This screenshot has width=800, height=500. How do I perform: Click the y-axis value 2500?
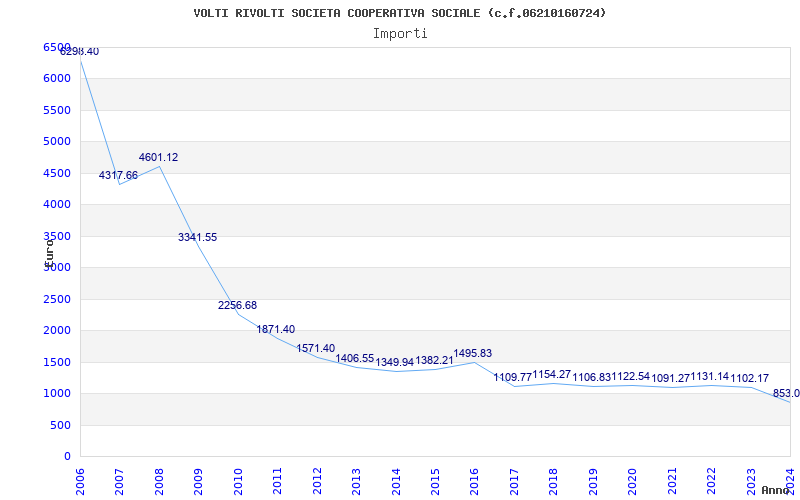click(57, 299)
